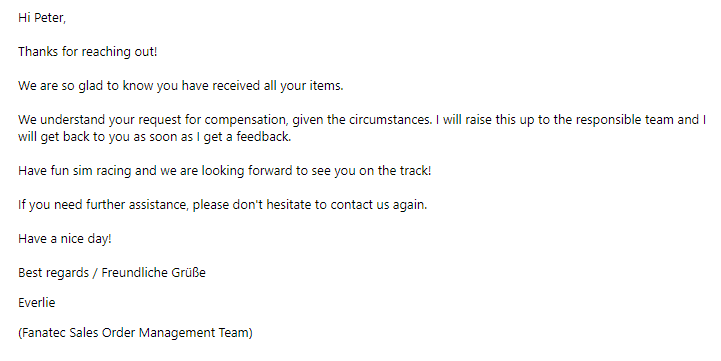
Task: Click the word "circumstances" in the message
Action: click(x=390, y=120)
